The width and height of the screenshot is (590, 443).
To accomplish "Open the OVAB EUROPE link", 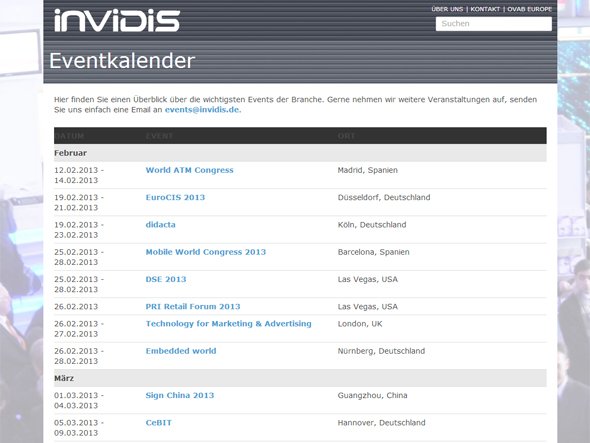I will (529, 9).
